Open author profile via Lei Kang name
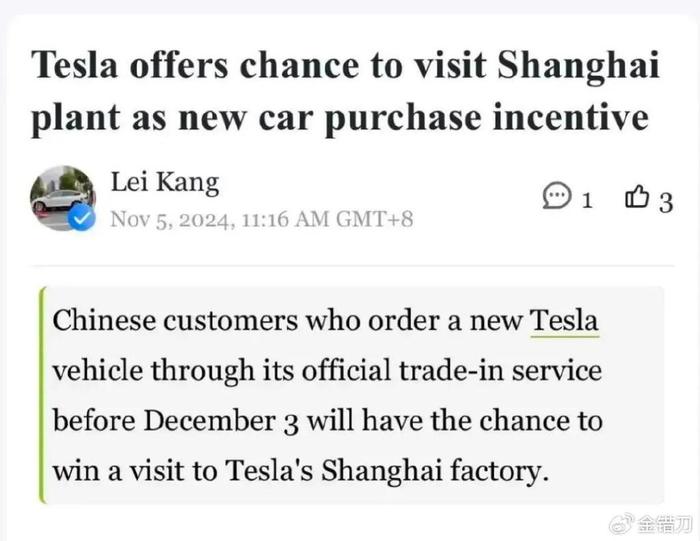The height and width of the screenshot is (541, 700). (165, 182)
